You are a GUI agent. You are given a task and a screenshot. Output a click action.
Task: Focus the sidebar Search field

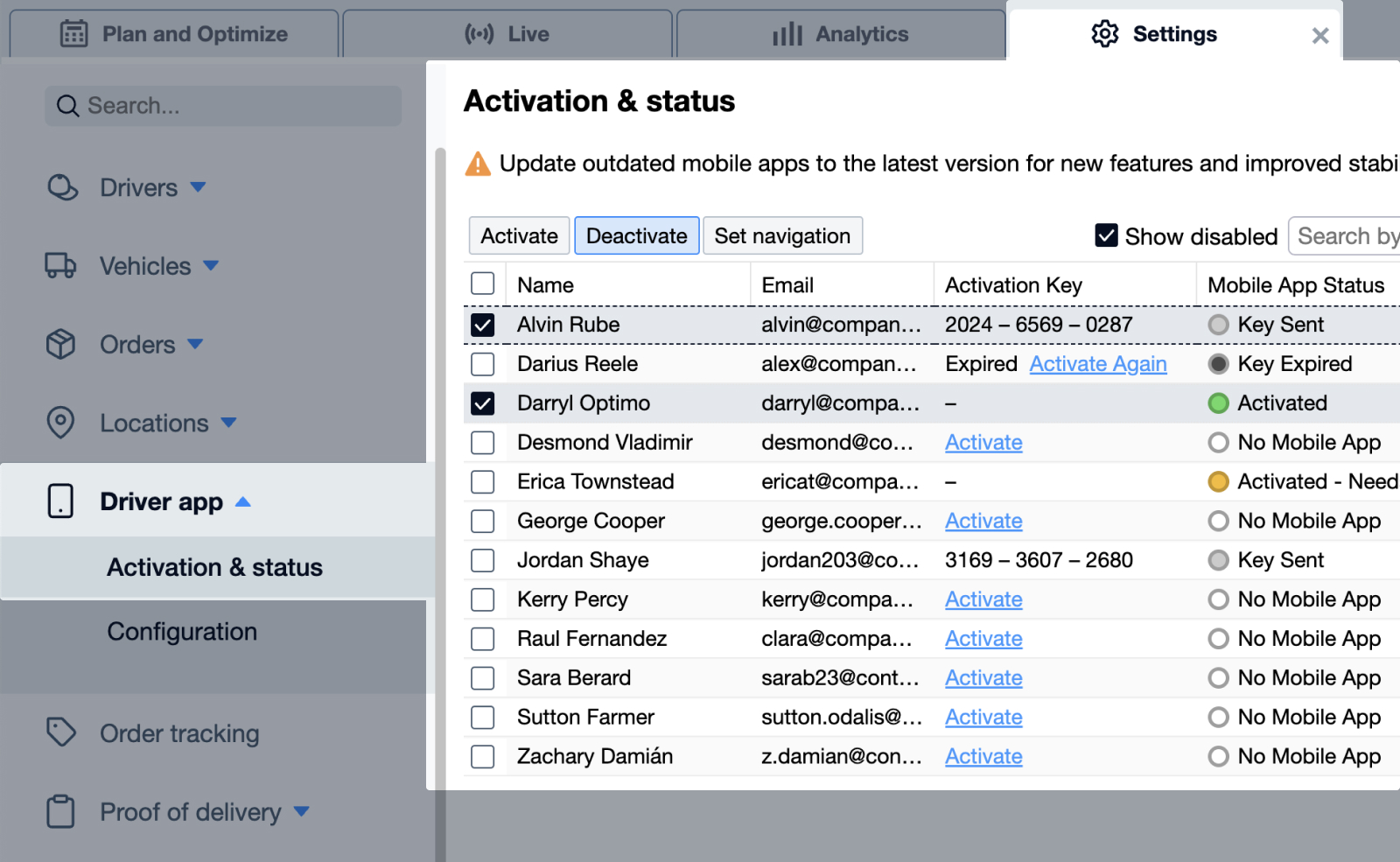click(223, 106)
